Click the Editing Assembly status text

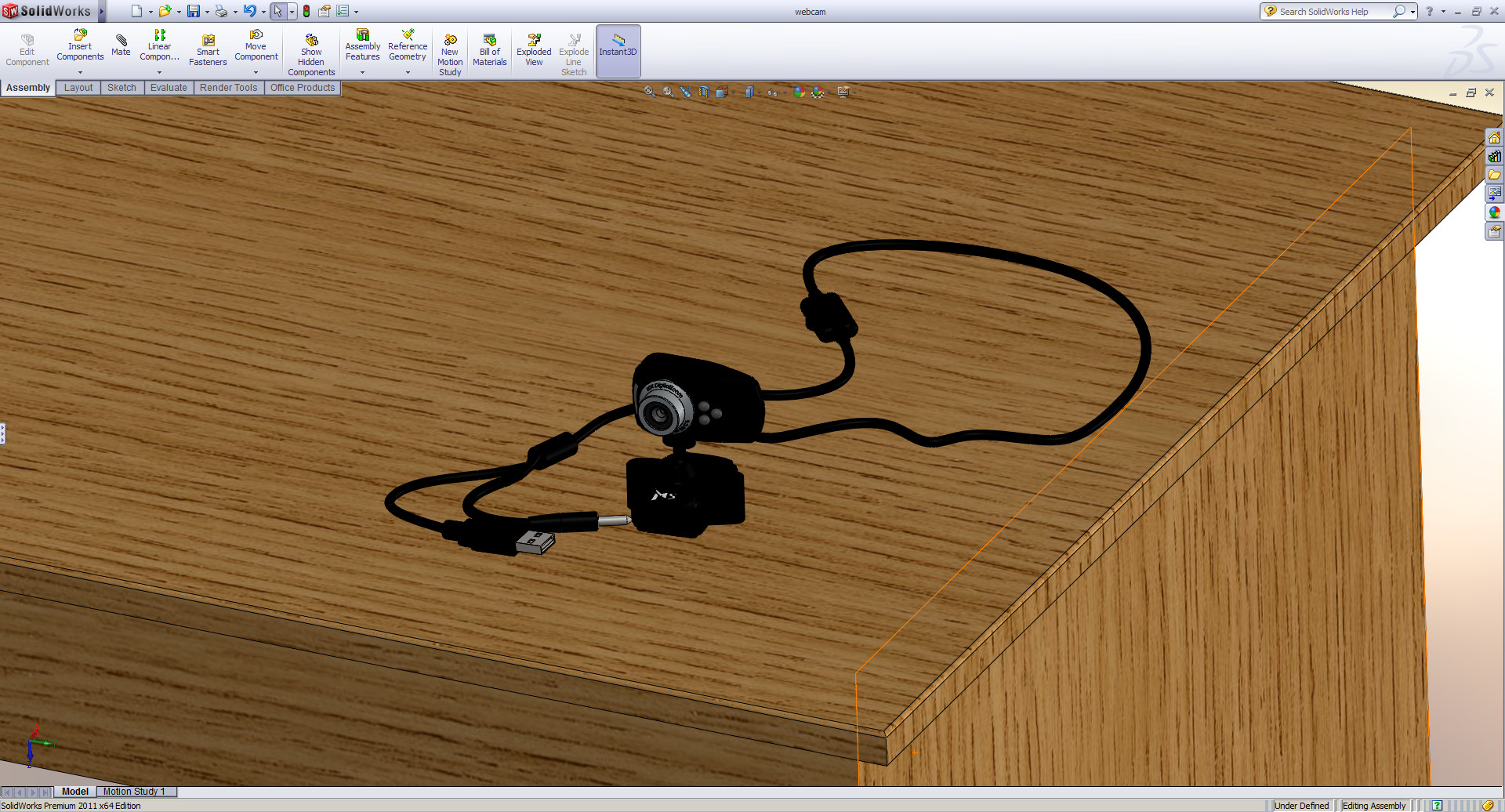(1374, 806)
